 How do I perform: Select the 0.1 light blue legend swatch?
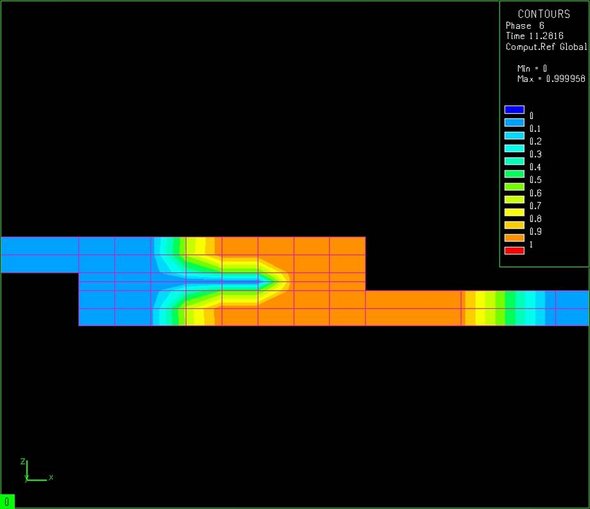[514, 123]
